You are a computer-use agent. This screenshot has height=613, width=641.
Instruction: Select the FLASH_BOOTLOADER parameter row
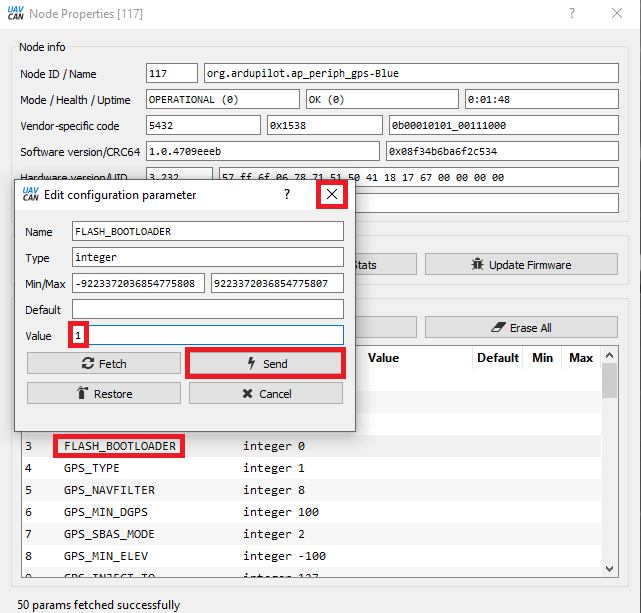(120, 446)
